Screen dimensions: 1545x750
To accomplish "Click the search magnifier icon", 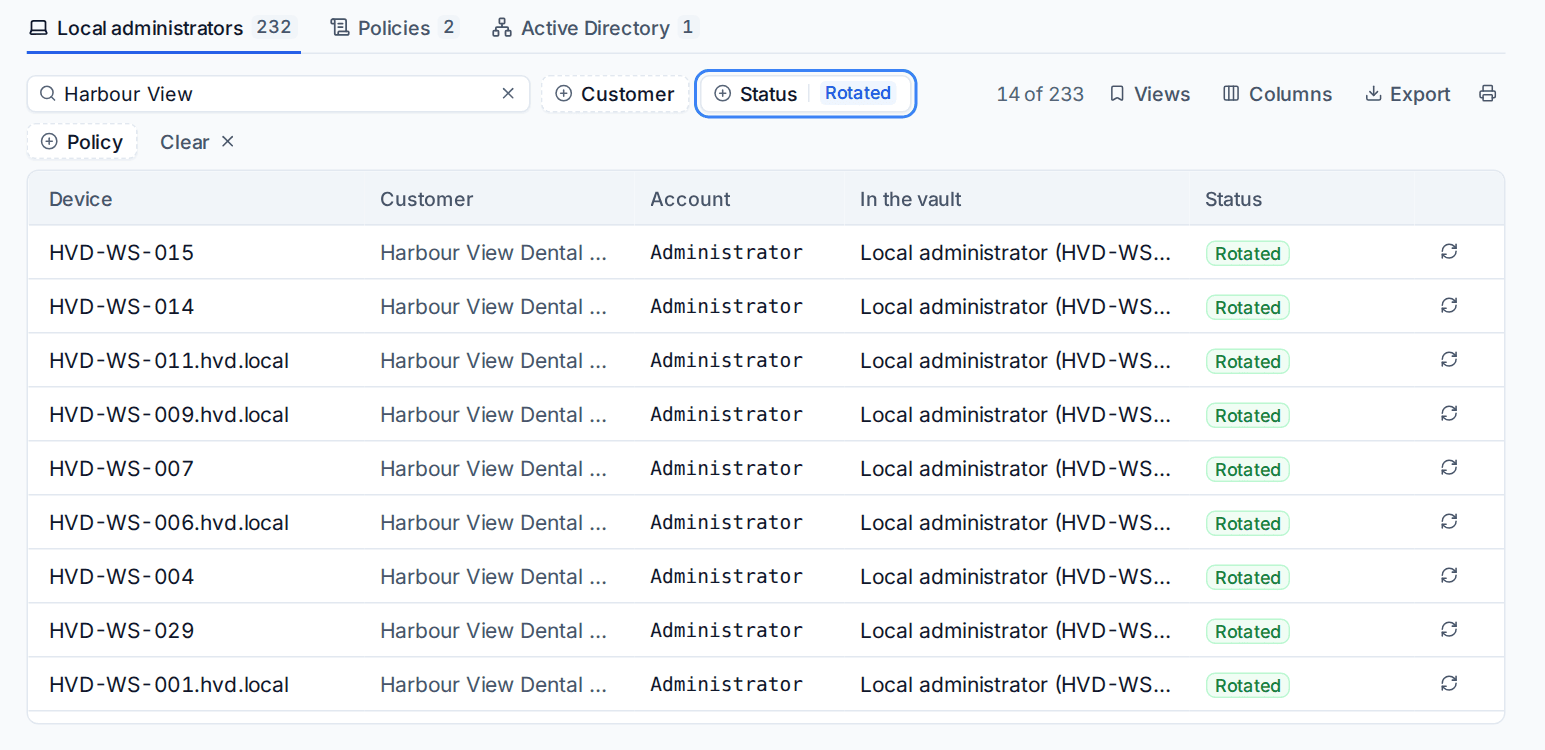I will point(47,94).
